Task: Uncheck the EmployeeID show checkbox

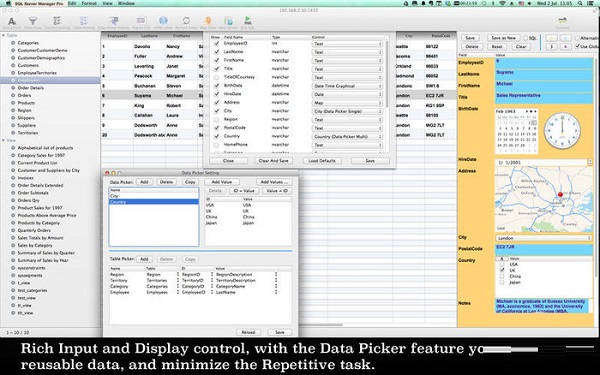Action: click(216, 44)
